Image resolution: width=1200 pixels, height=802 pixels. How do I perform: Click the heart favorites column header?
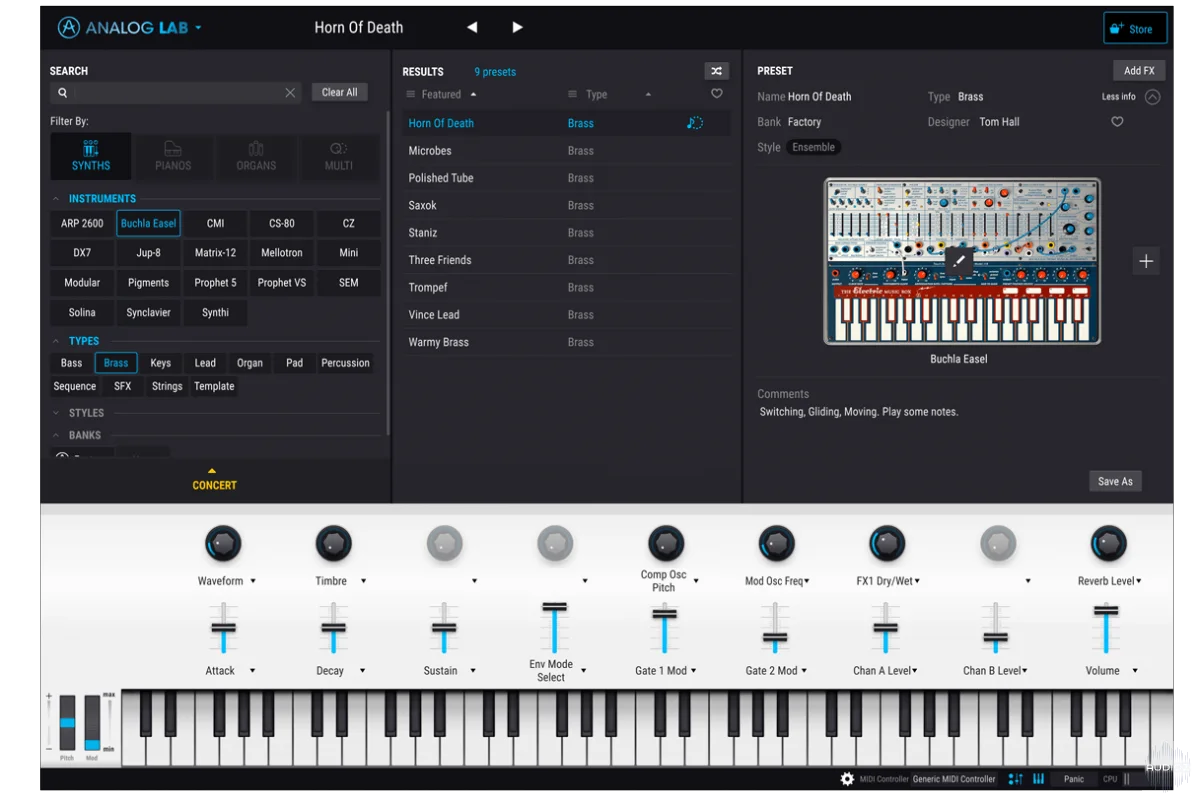pyautogui.click(x=717, y=94)
